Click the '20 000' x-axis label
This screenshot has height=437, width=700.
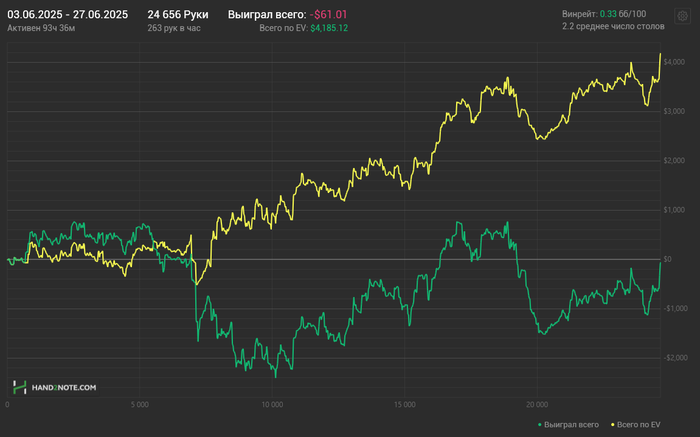pyautogui.click(x=537, y=405)
